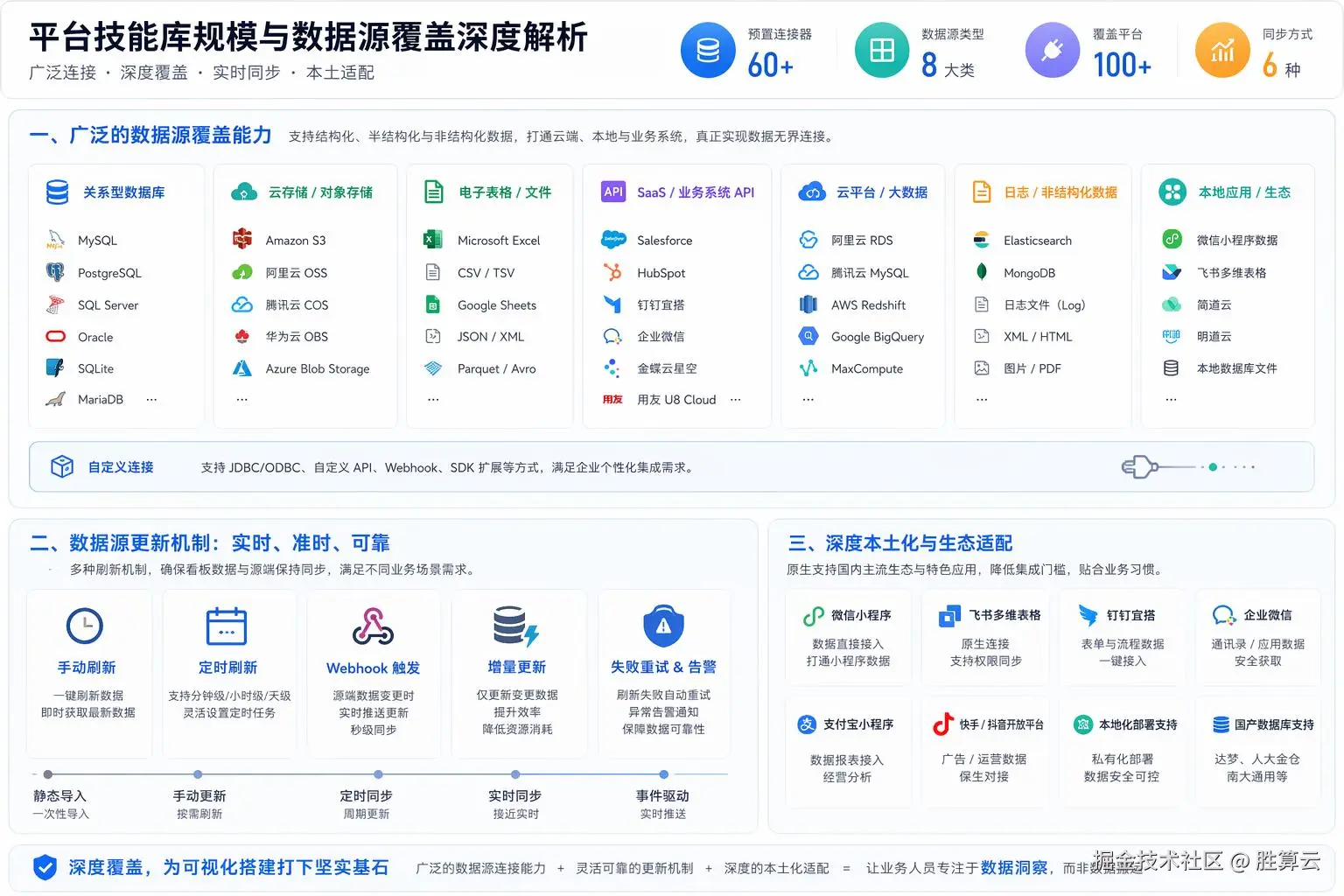This screenshot has width=1344, height=896.
Task: Click the orange chart icon beside 同步方式
Action: point(1222,51)
